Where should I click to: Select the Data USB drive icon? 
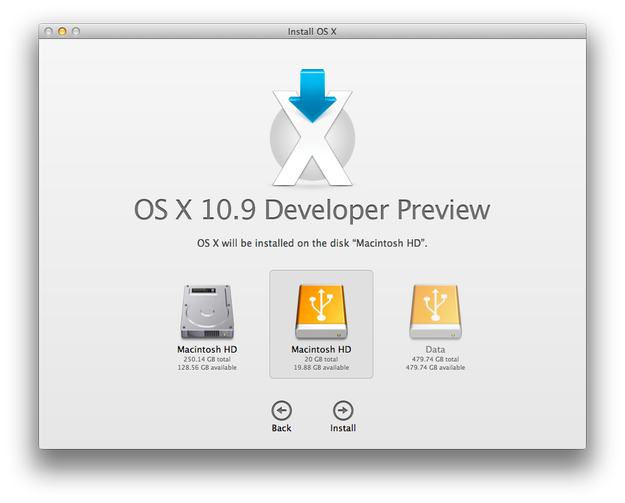(x=435, y=312)
